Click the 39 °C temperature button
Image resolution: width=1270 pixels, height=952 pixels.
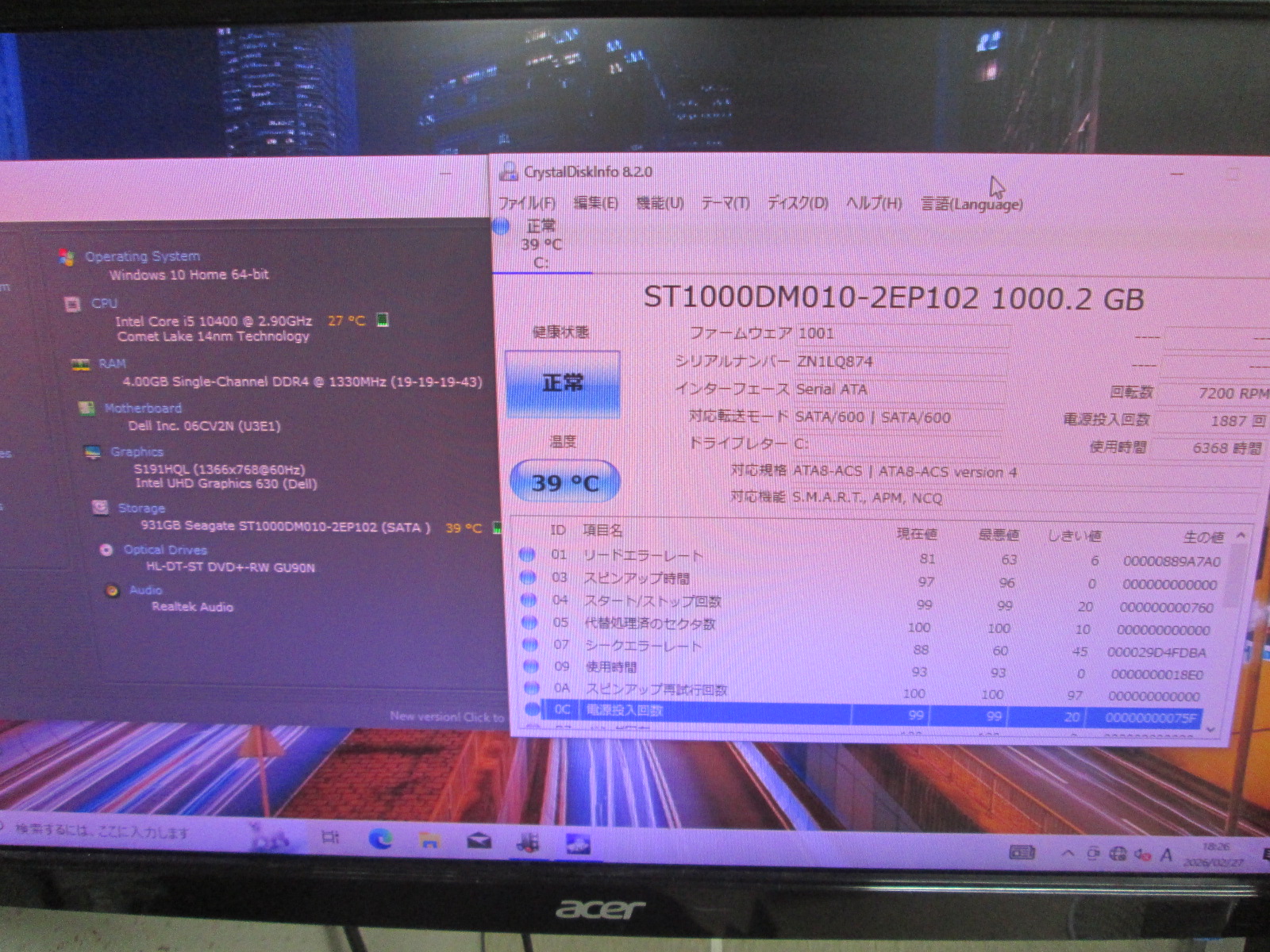coord(564,482)
